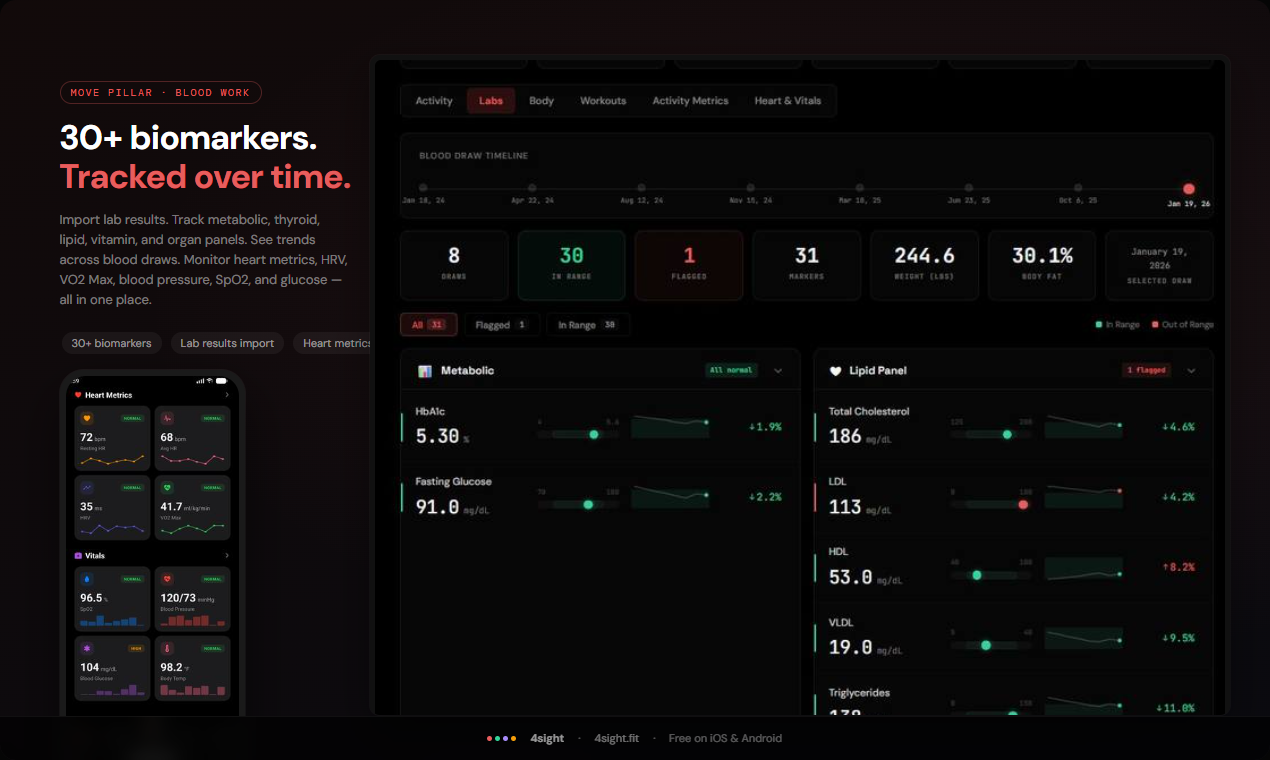
Task: Tap the Blood Pressure heart icon
Action: coord(167,578)
